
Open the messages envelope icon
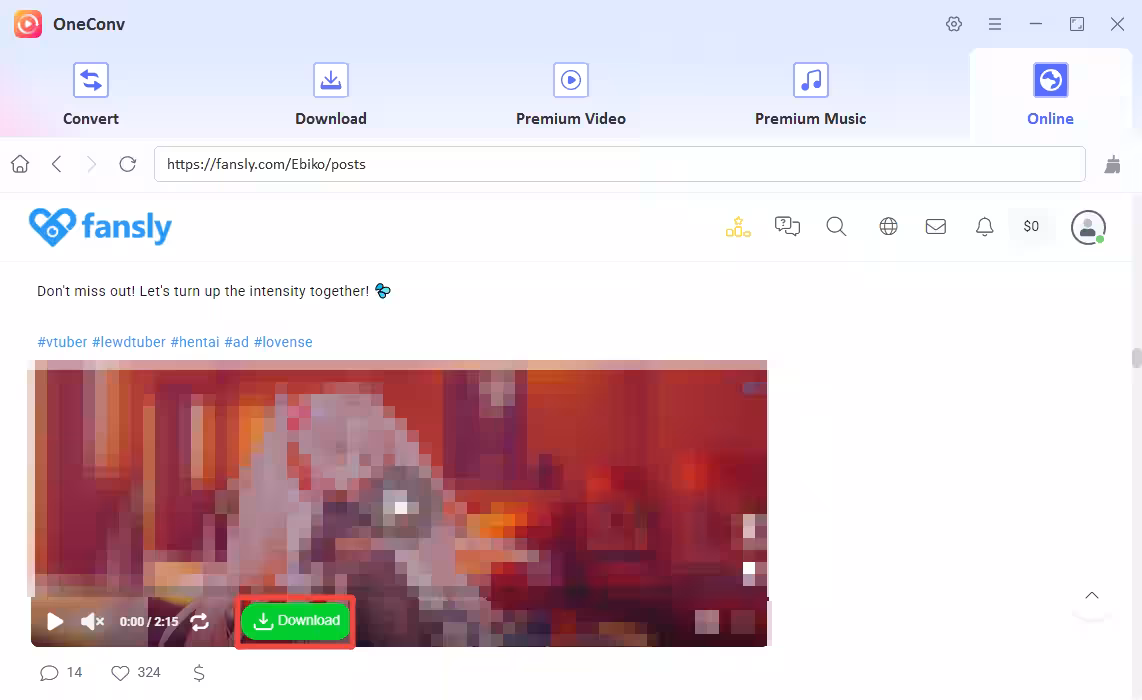tap(936, 227)
